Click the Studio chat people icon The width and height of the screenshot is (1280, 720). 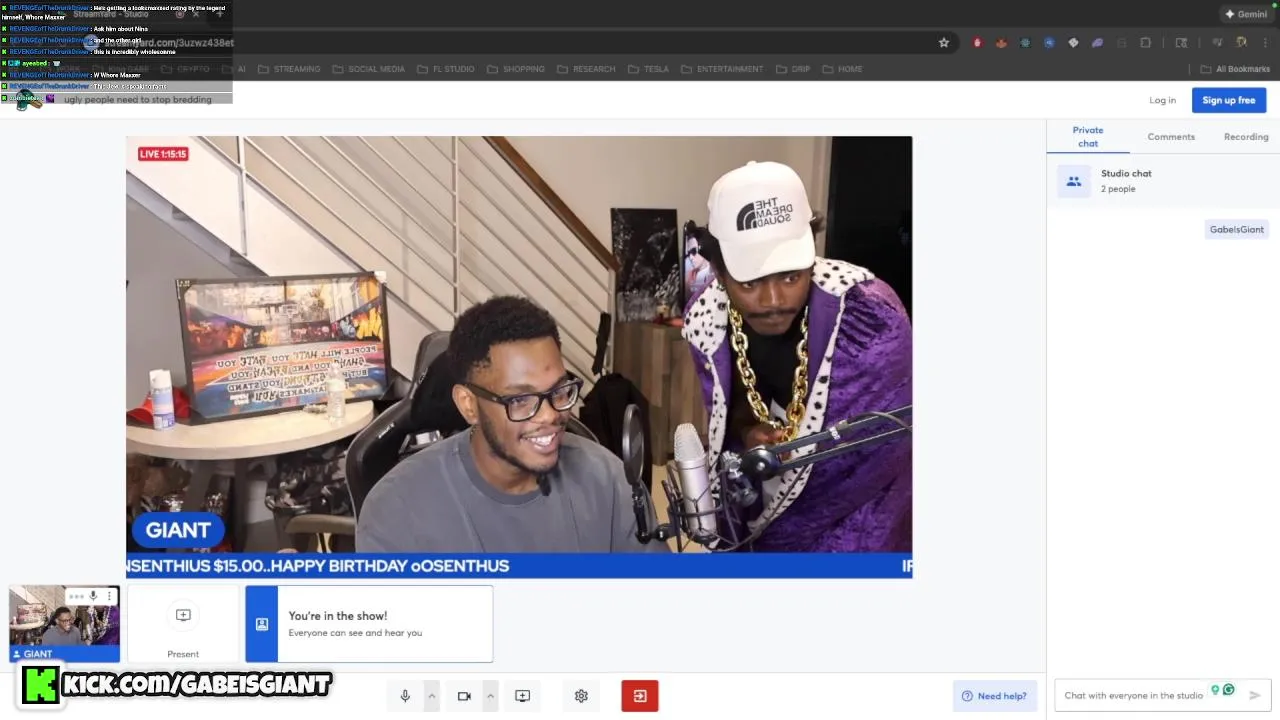[x=1074, y=181]
